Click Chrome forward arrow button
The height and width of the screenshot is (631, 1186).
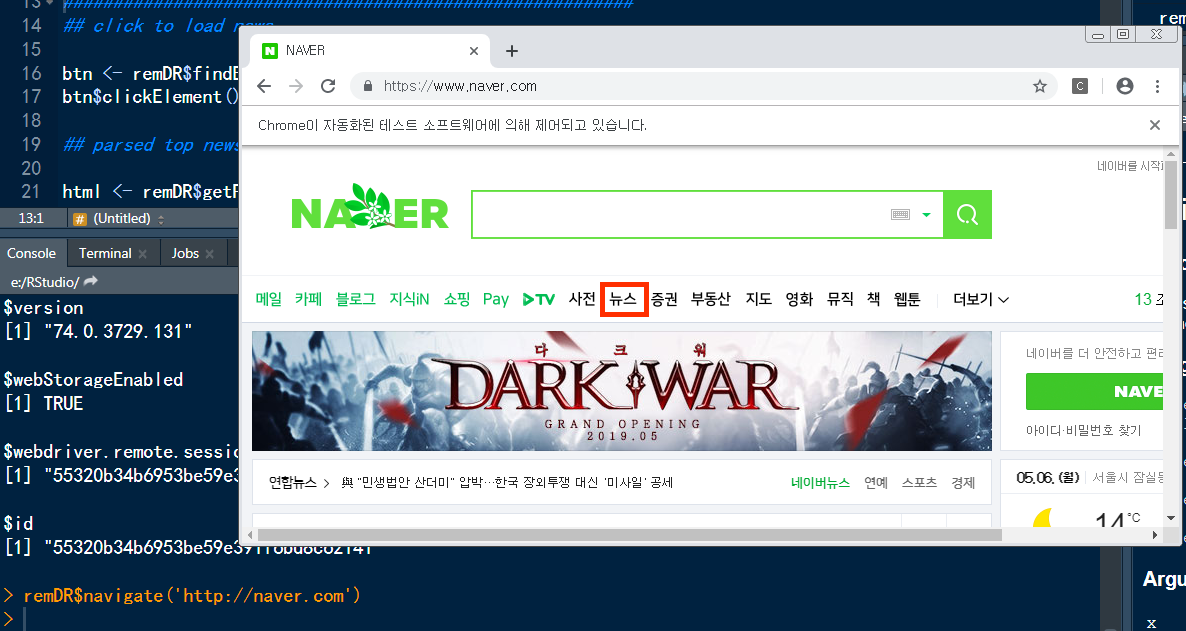pos(296,86)
